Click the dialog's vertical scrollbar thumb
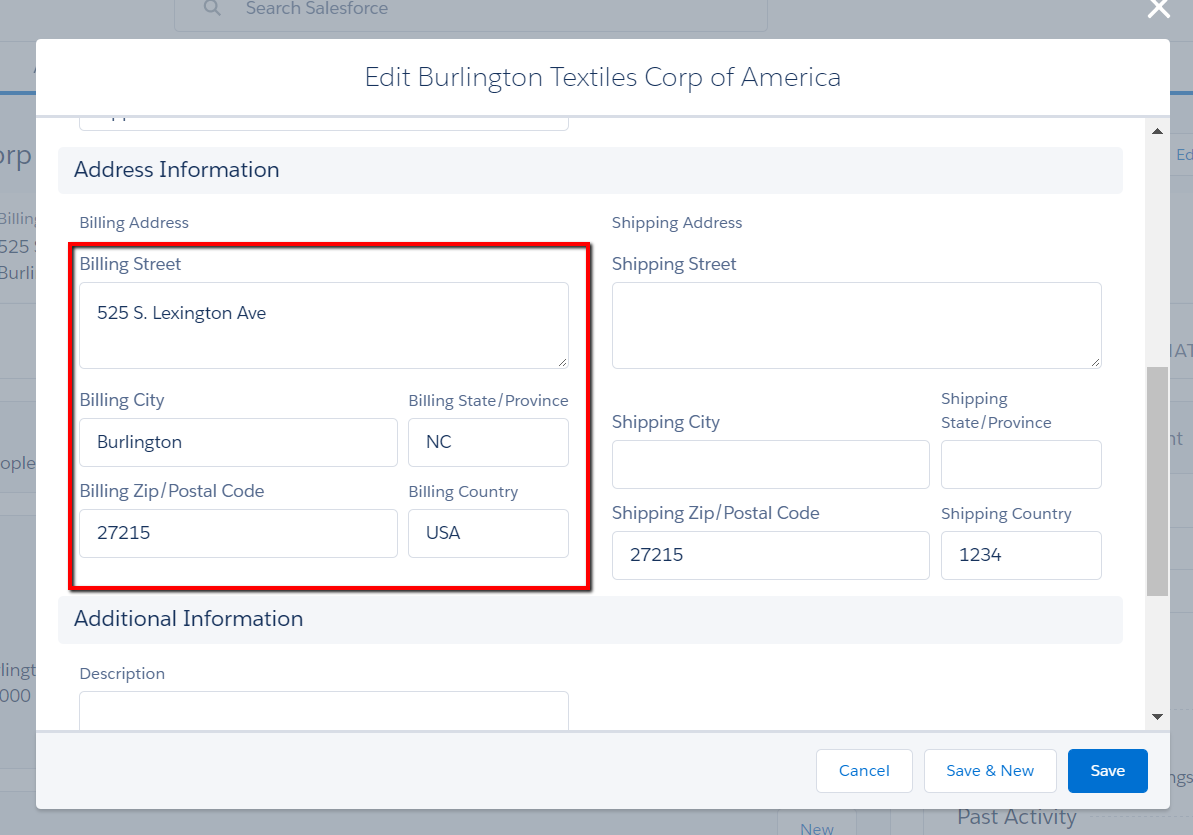 coord(1157,480)
